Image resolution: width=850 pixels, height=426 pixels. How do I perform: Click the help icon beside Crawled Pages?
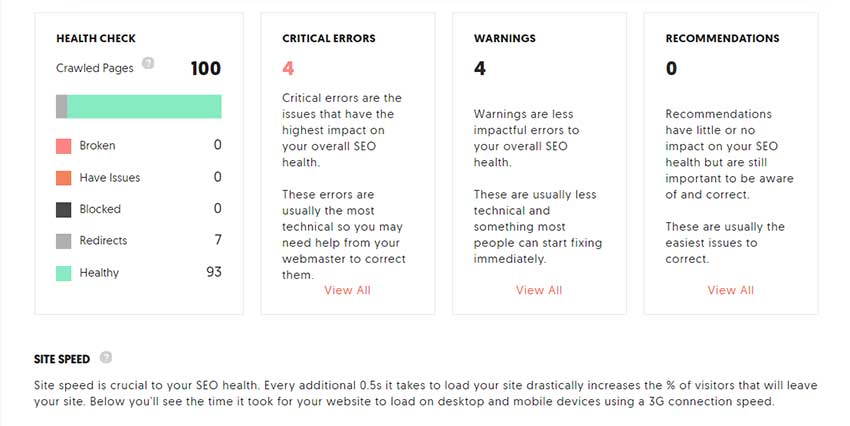148,63
